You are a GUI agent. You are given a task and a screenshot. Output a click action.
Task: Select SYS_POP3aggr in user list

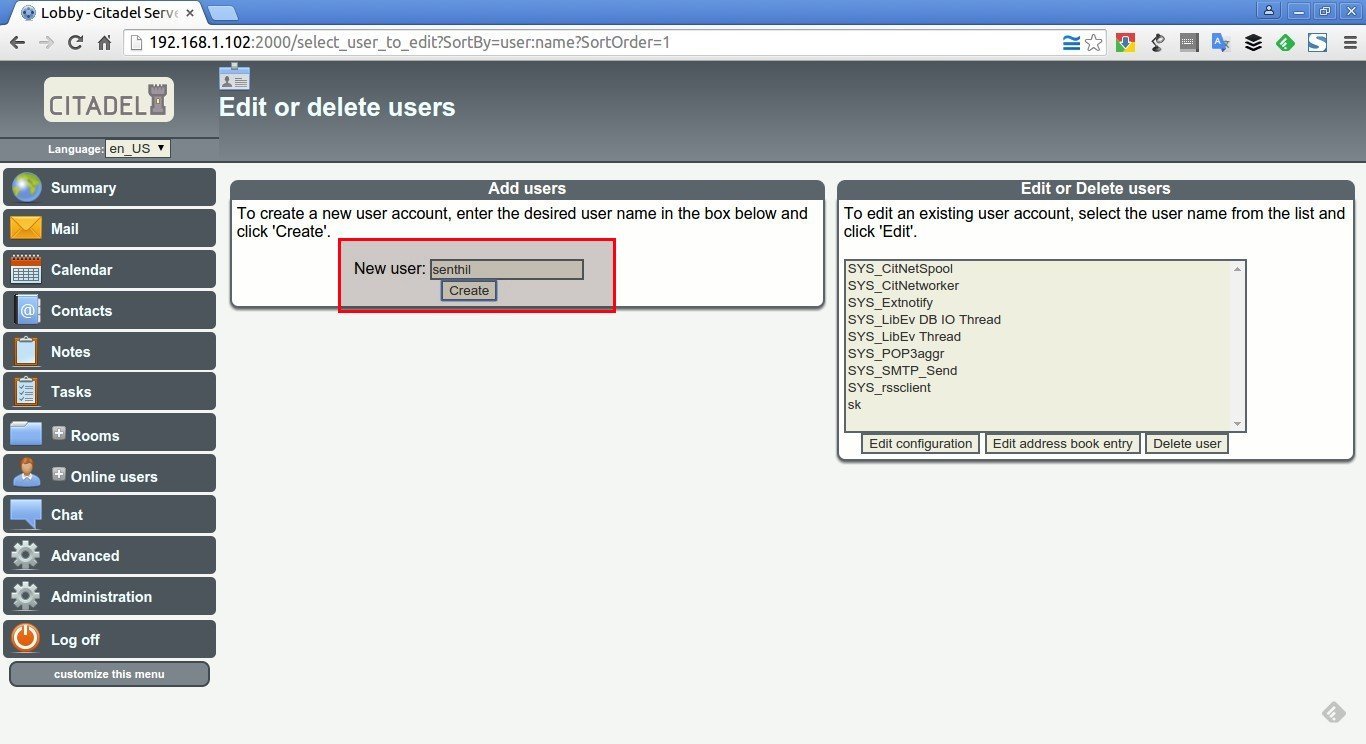(x=1038, y=354)
